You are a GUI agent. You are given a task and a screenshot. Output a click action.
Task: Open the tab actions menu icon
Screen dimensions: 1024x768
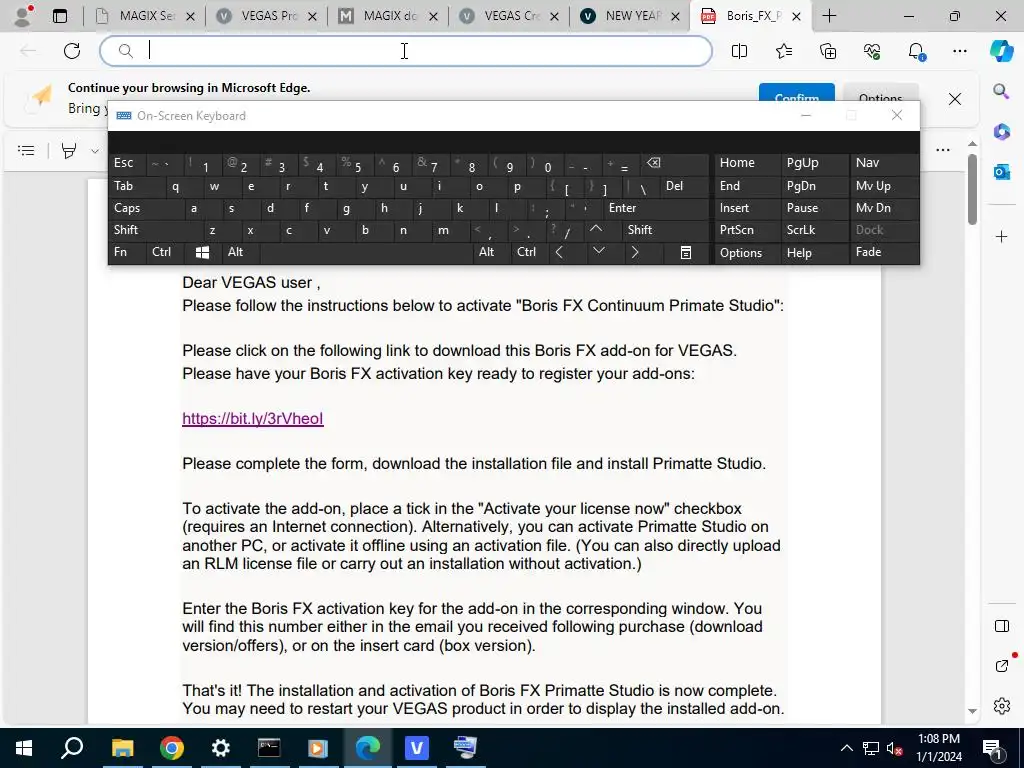(59, 16)
